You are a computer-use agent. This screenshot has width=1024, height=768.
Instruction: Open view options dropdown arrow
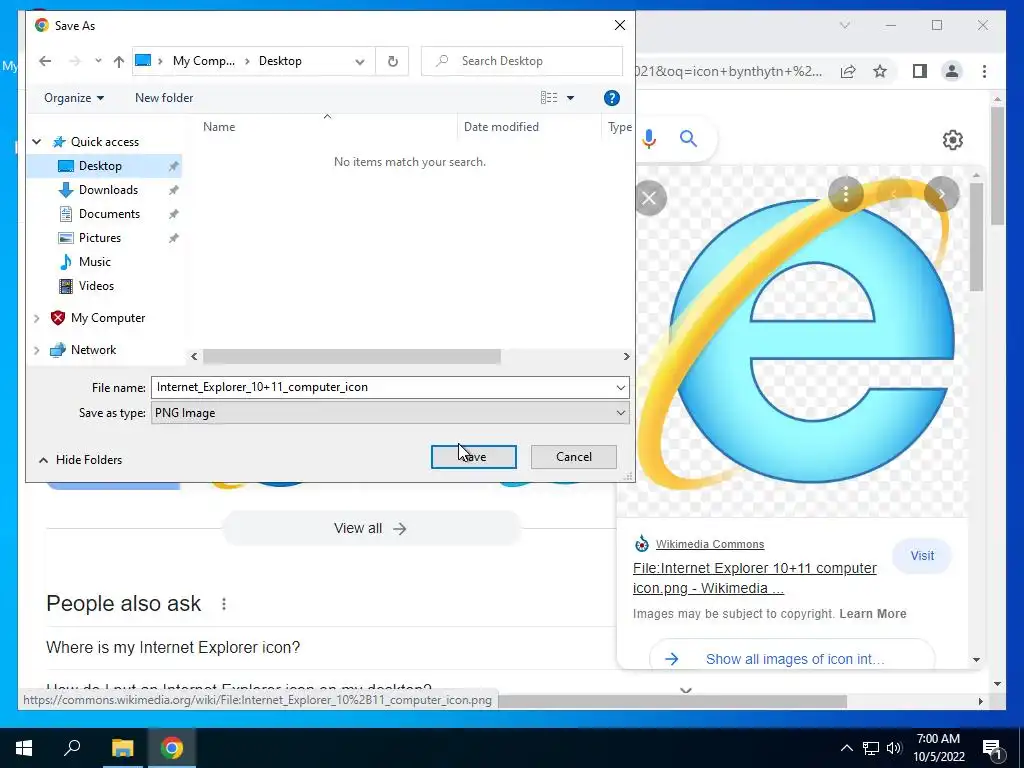pyautogui.click(x=570, y=98)
